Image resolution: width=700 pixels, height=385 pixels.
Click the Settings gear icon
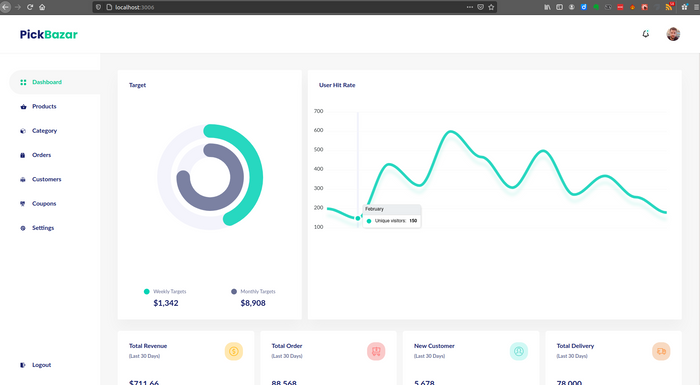click(23, 228)
